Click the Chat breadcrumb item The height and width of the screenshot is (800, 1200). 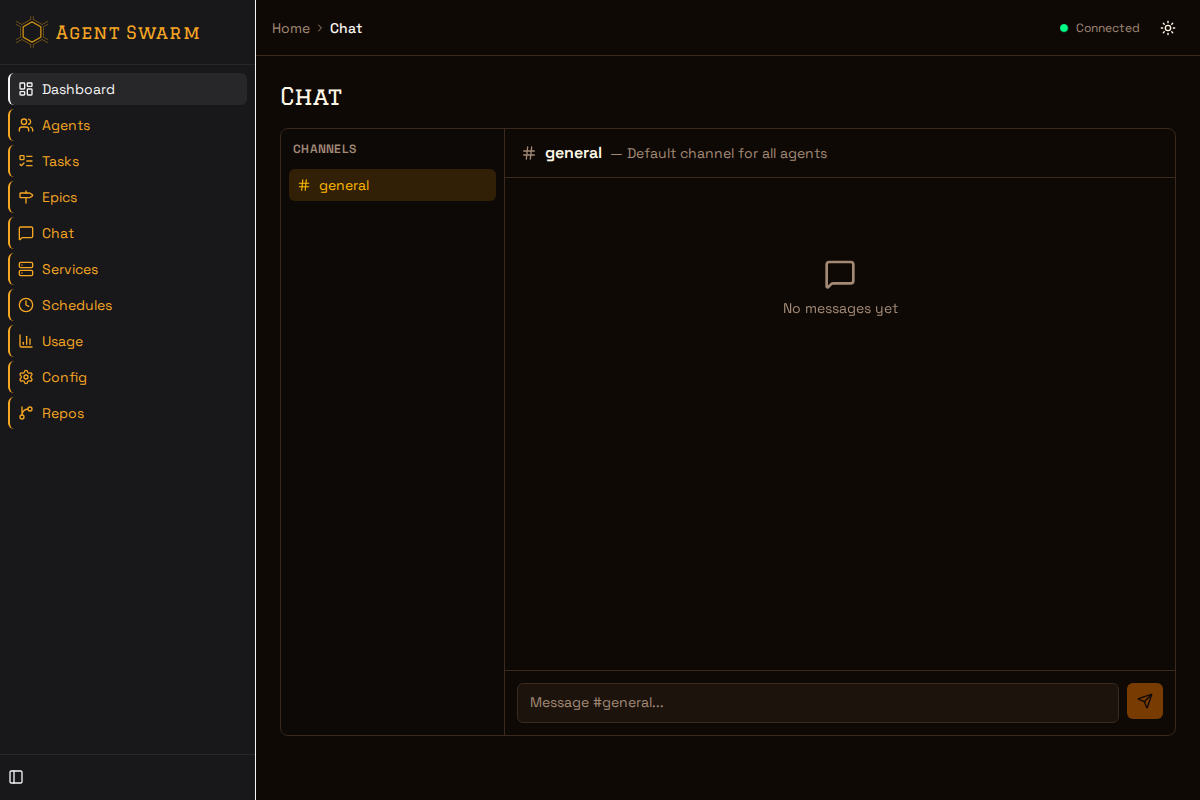click(346, 28)
